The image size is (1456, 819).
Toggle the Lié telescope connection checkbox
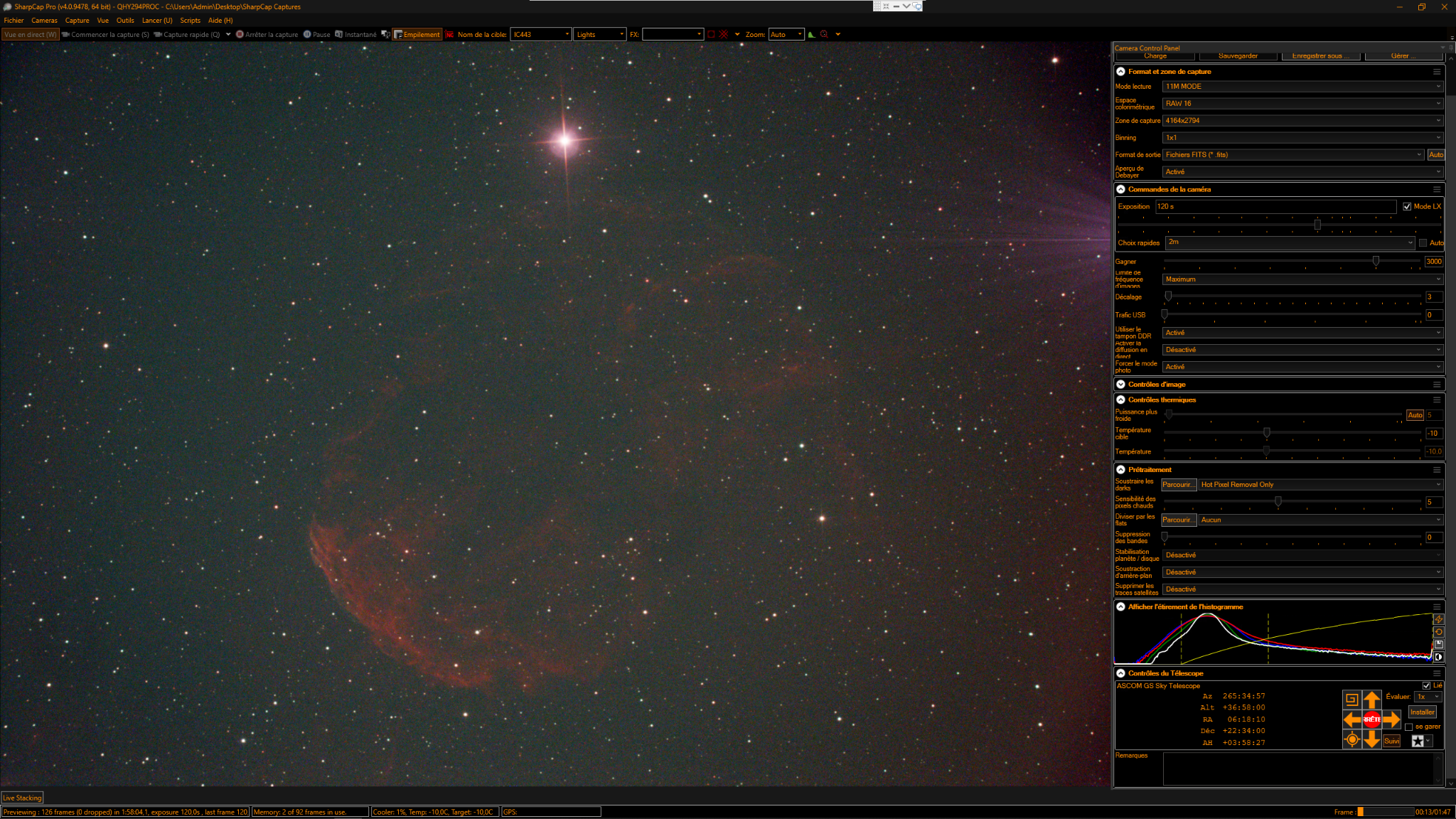[1426, 685]
